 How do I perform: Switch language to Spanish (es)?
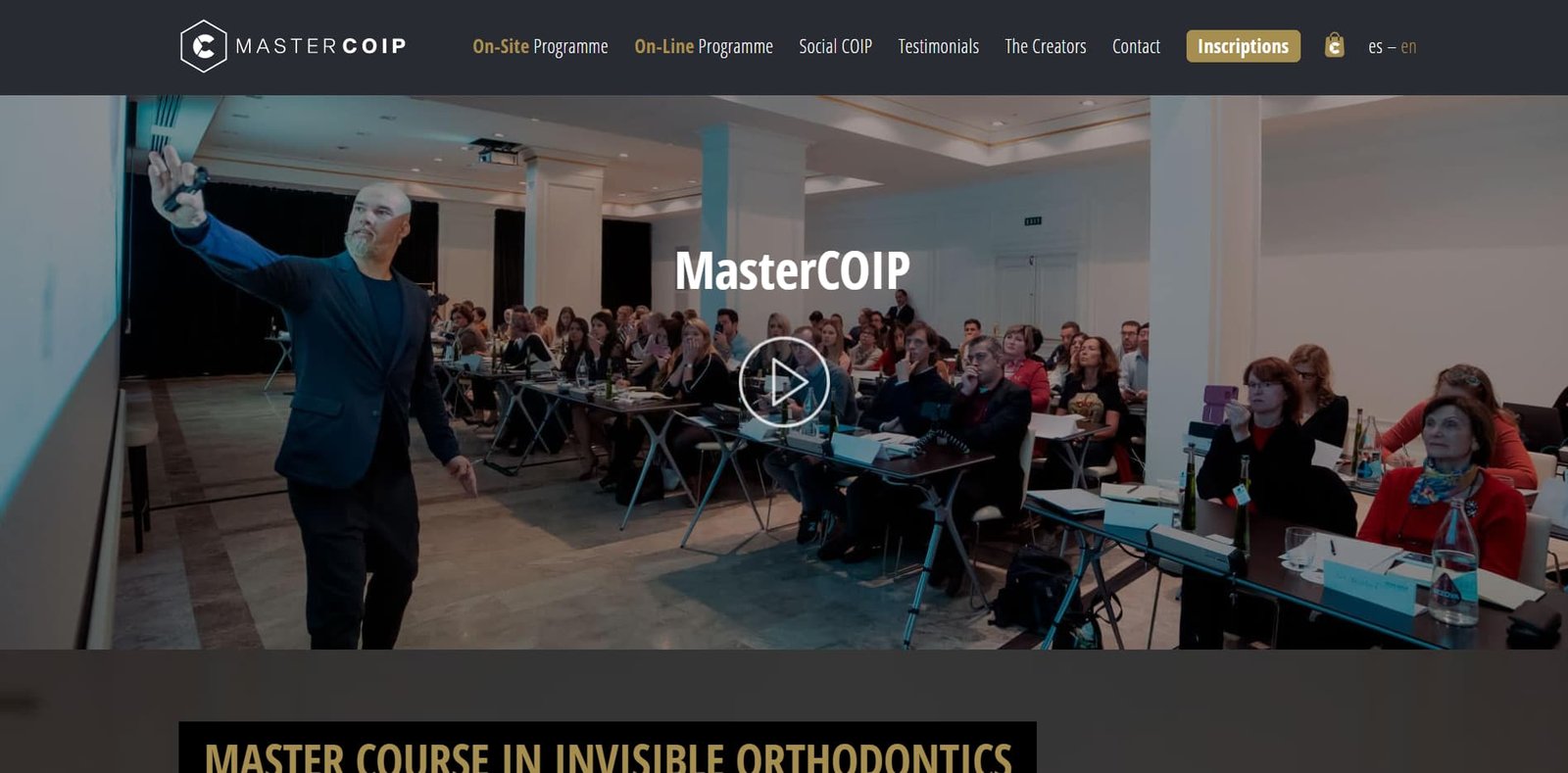click(x=1375, y=46)
